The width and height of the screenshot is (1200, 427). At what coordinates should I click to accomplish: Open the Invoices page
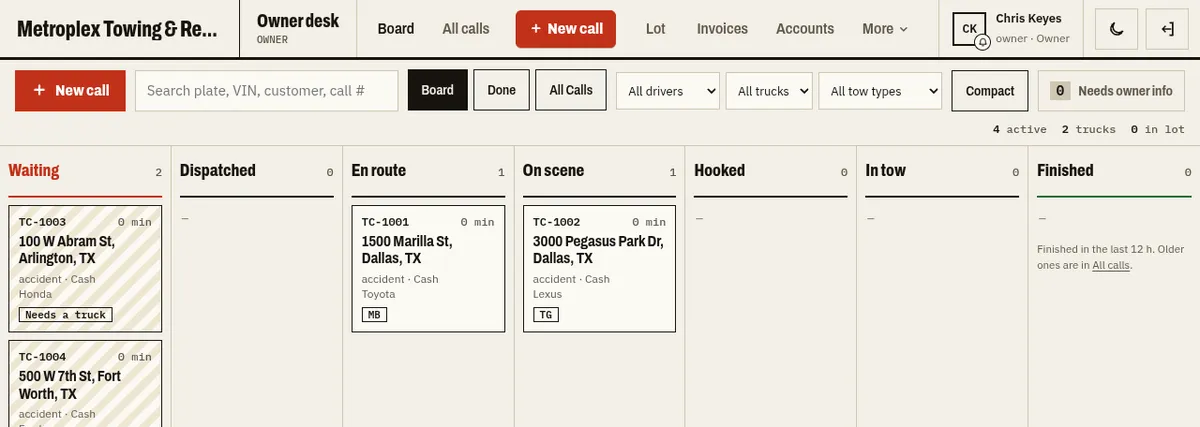point(722,29)
